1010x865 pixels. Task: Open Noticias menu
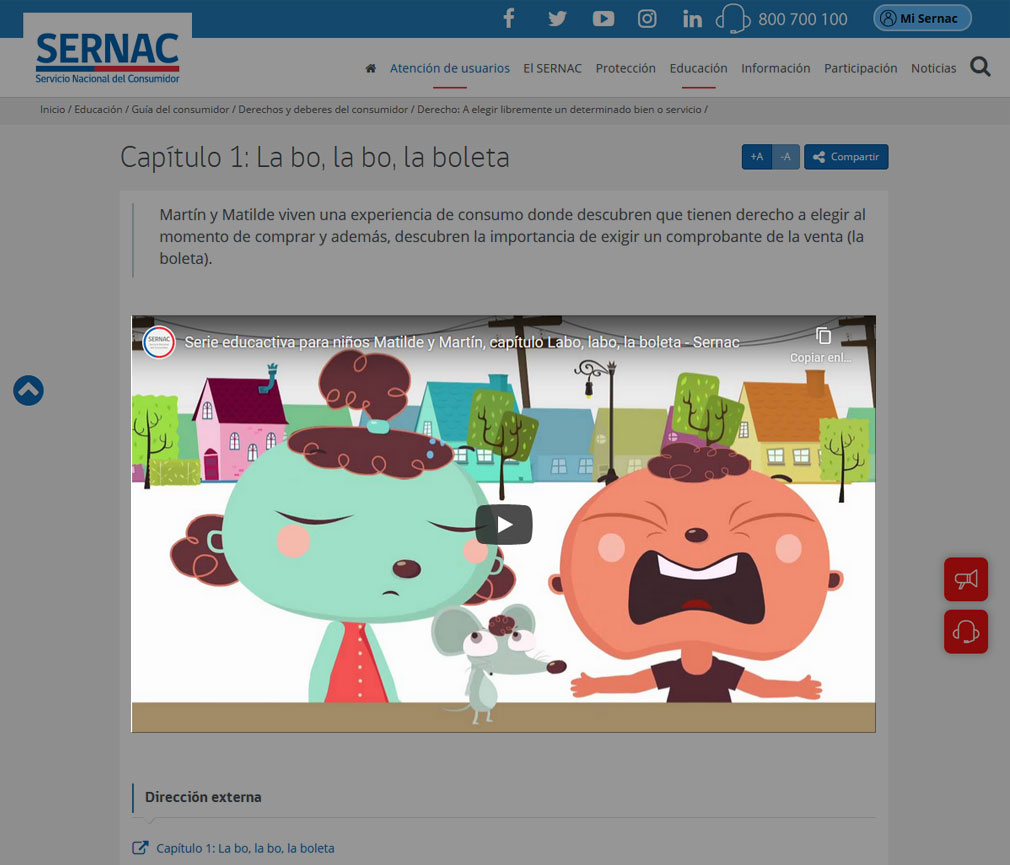[x=933, y=68]
